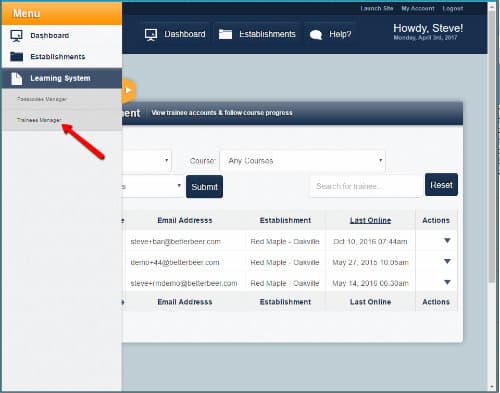Click the speech bubble Help icon
The height and width of the screenshot is (393, 500).
tap(316, 35)
